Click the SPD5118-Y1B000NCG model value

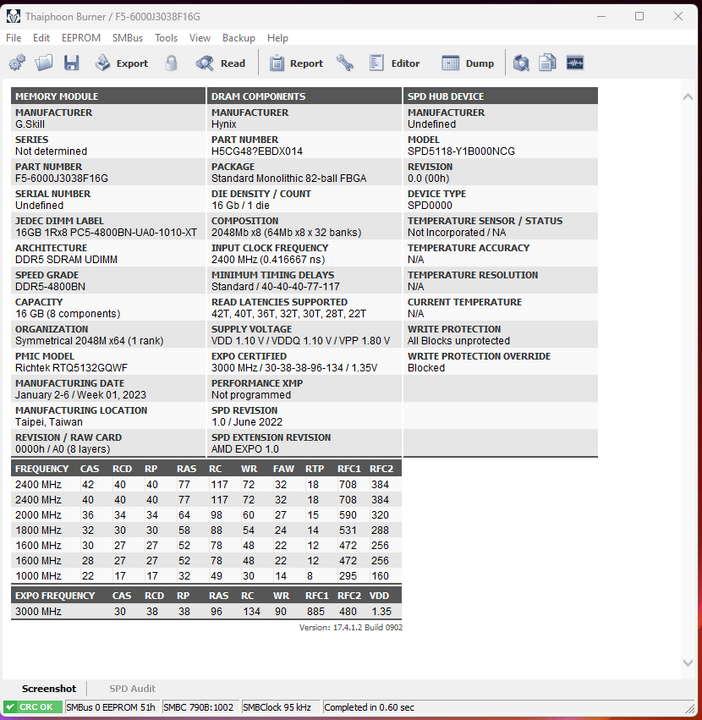click(x=461, y=151)
